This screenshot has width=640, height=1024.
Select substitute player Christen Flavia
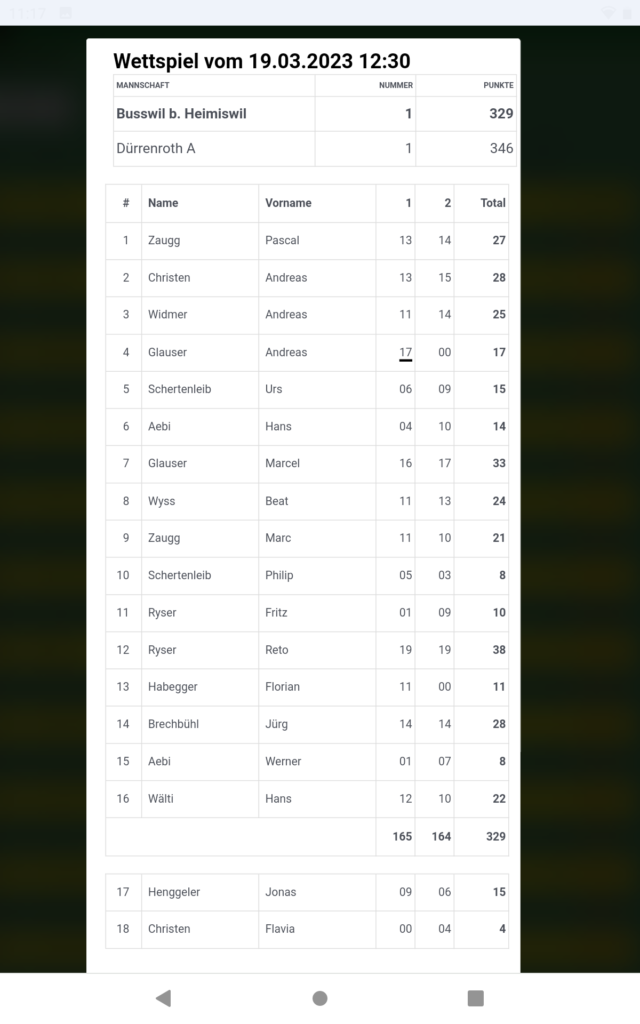coord(169,929)
